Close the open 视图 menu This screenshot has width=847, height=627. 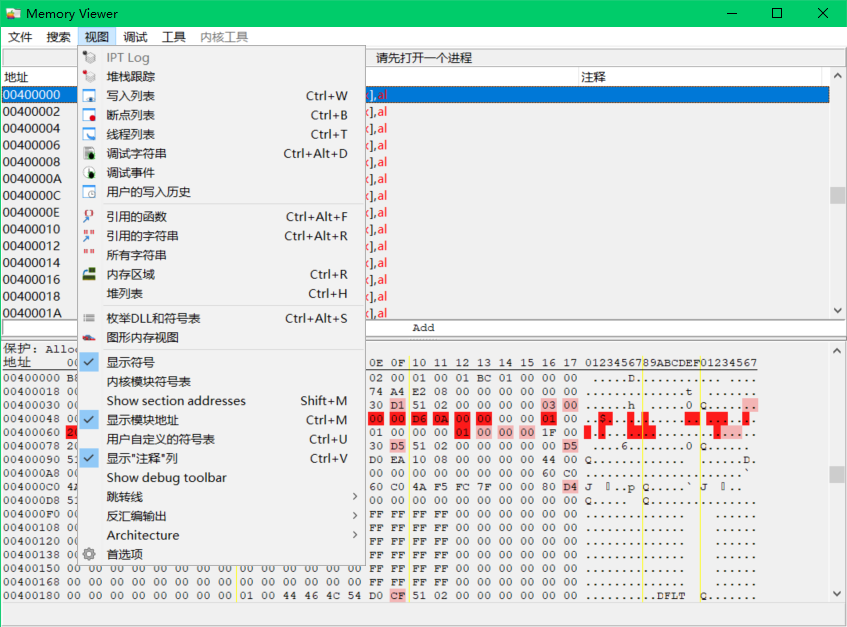(97, 37)
